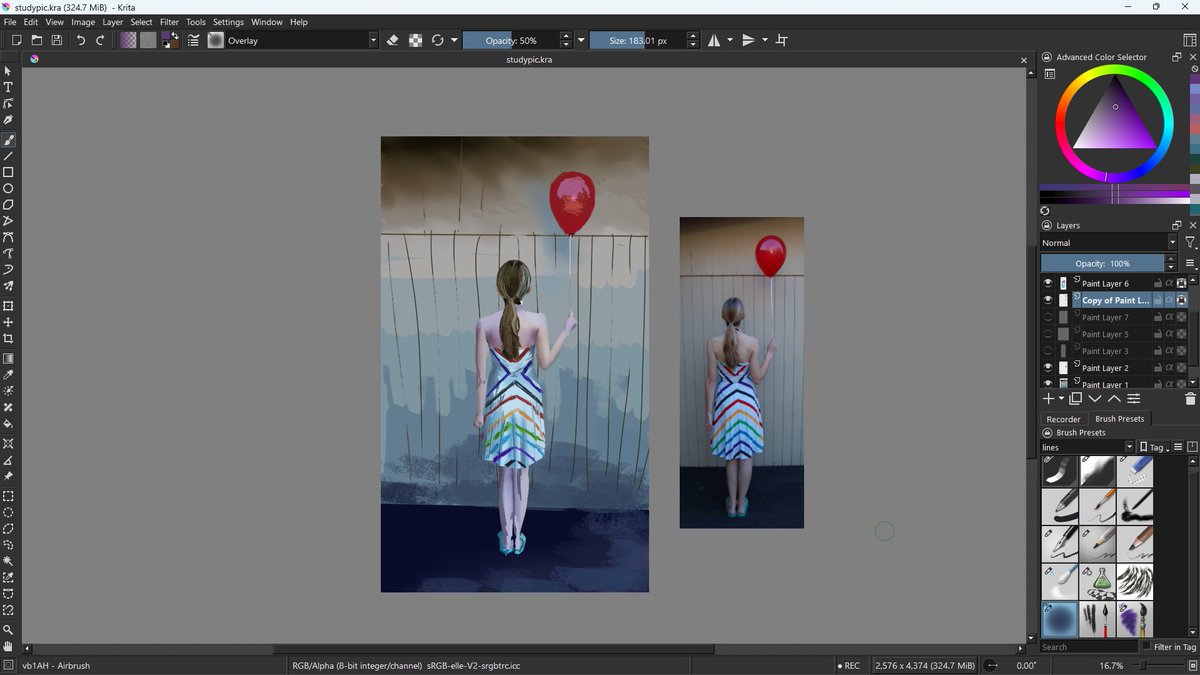Save the document via toolbar icon

56,40
